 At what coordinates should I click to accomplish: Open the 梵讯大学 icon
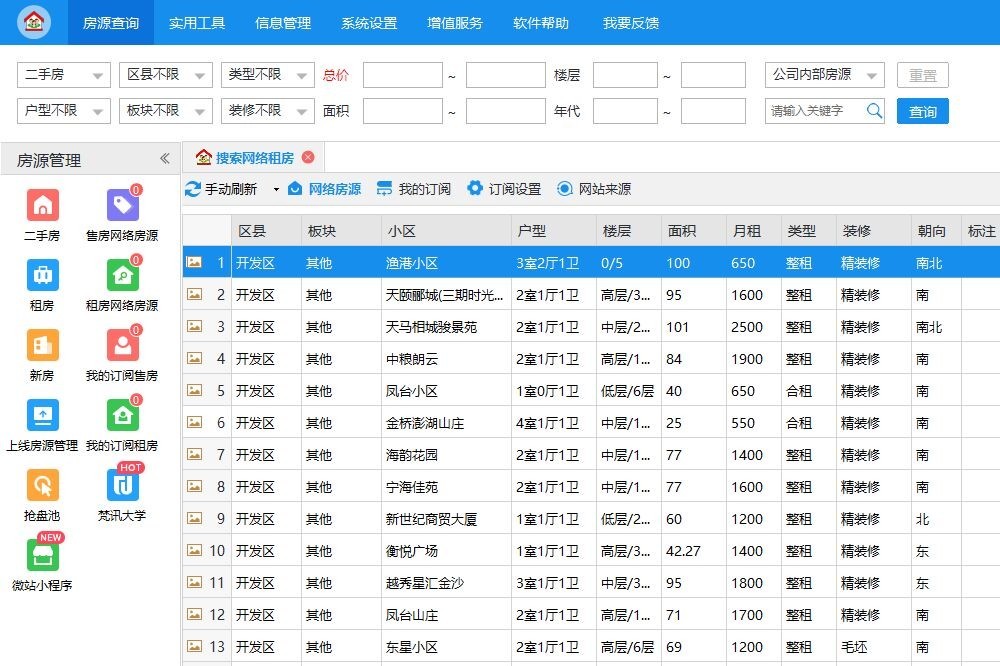click(122, 486)
